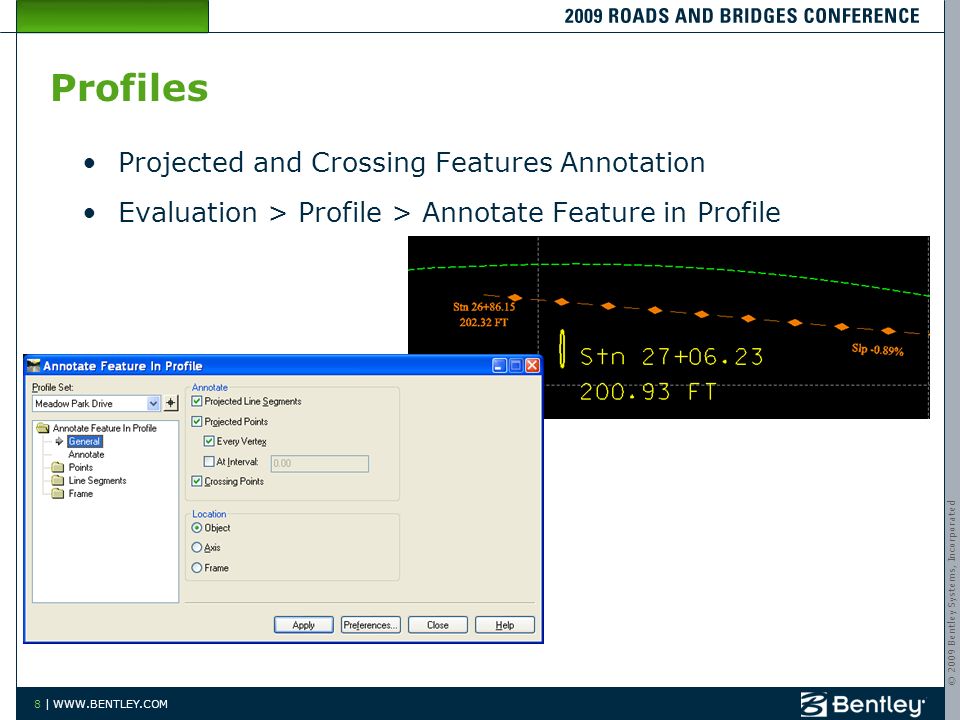Click the profile locator target button beside Profile Set
The height and width of the screenshot is (720, 960).
171,403
